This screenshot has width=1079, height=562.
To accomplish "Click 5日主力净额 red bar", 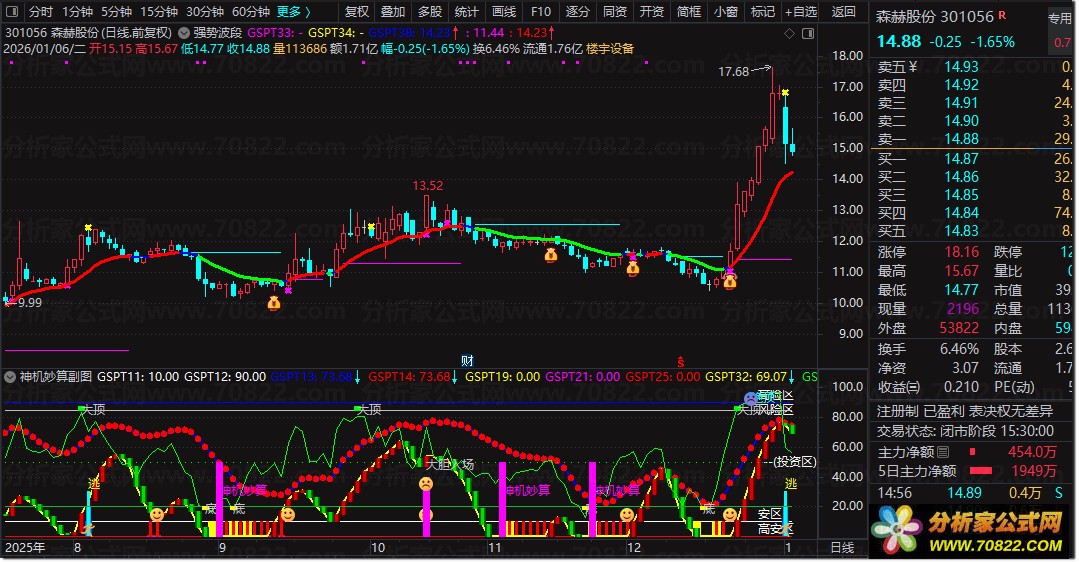I will pyautogui.click(x=981, y=471).
